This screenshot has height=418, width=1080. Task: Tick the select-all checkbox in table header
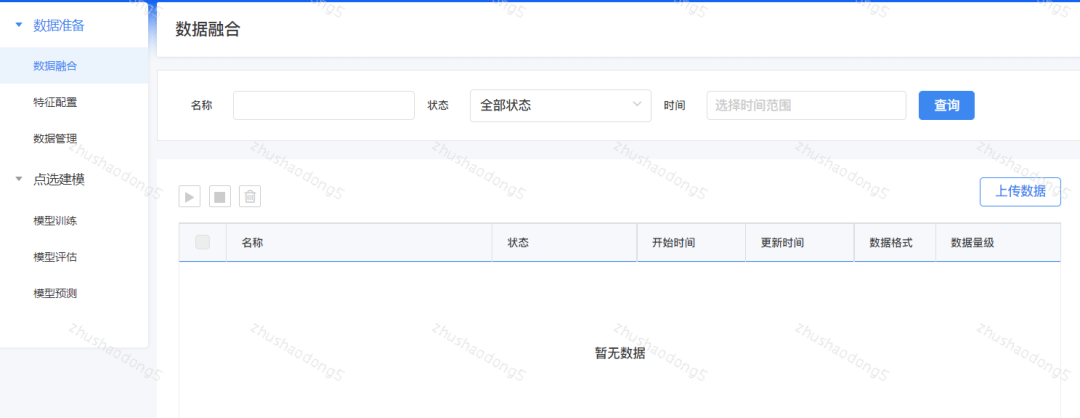coord(202,242)
